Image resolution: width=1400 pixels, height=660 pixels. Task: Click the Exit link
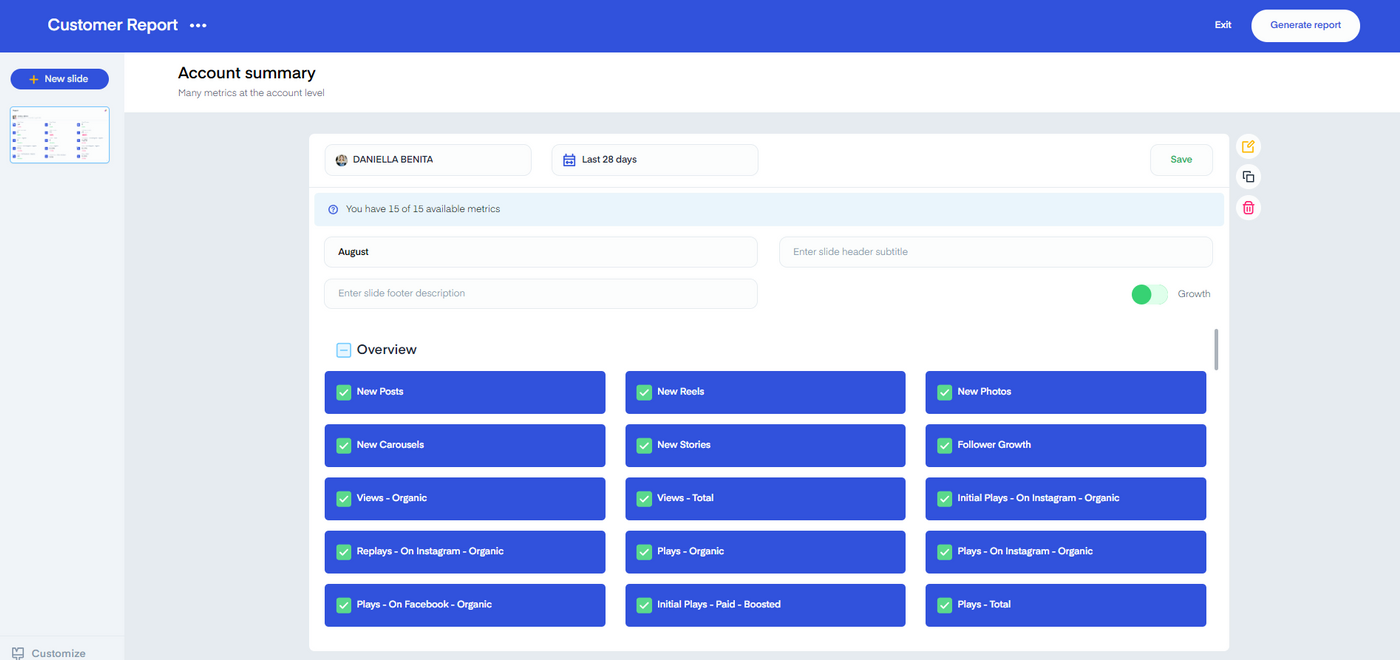1223,25
